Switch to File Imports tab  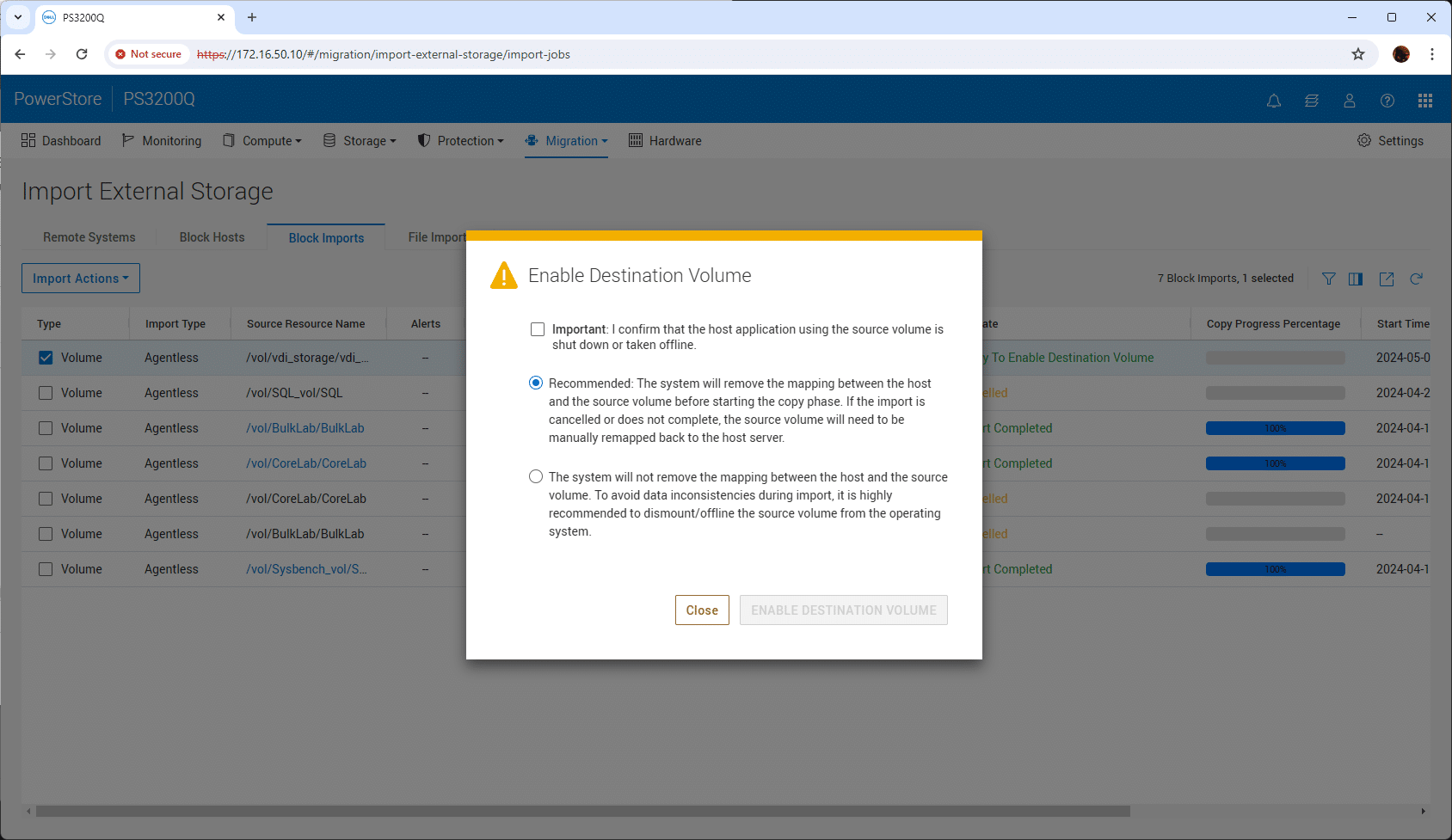(437, 237)
